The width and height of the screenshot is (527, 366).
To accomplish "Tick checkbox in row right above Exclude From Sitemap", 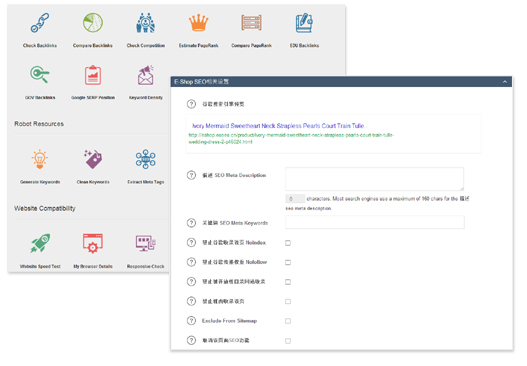I will click(x=288, y=301).
